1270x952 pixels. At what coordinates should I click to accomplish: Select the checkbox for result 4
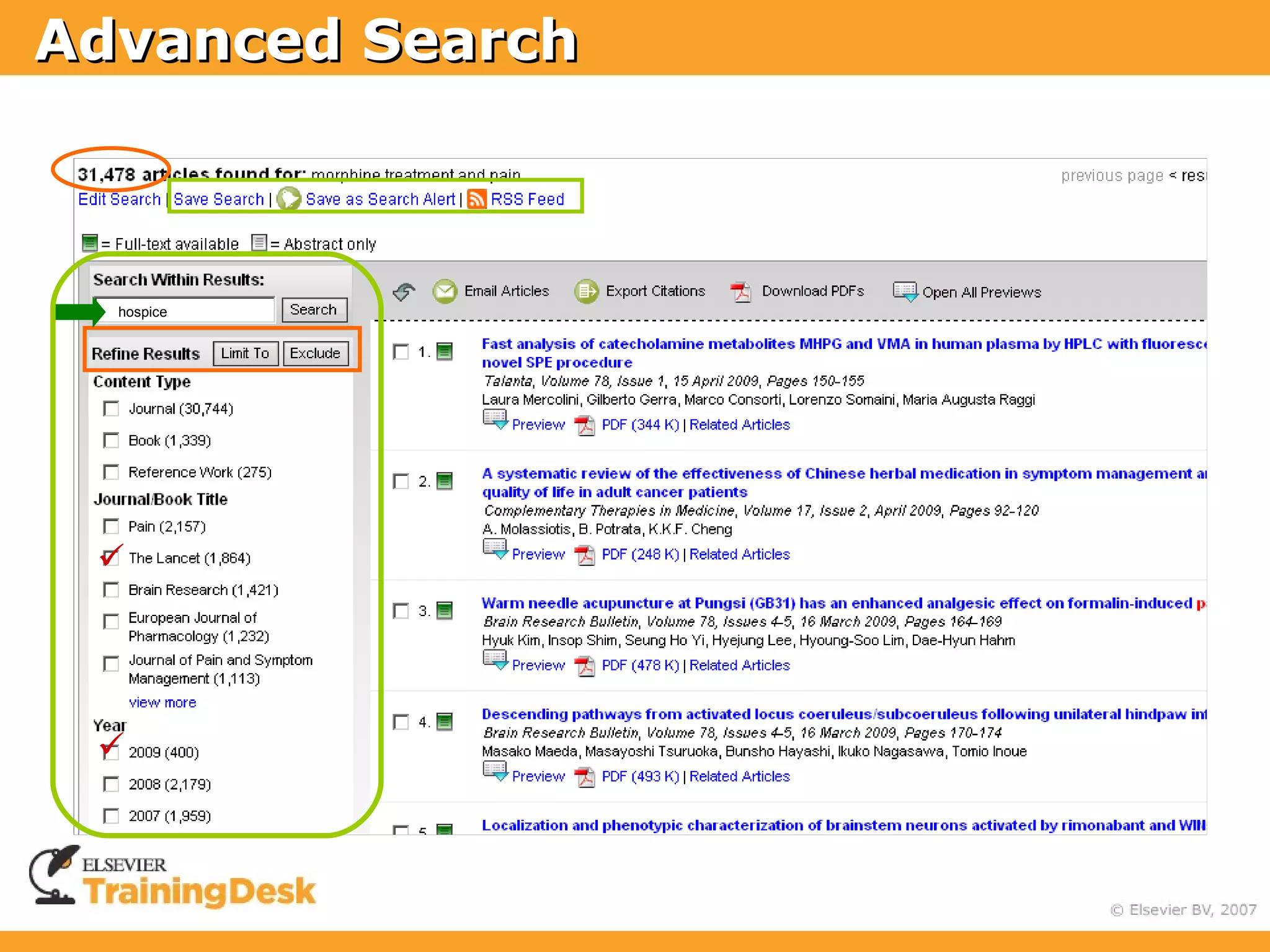click(x=401, y=722)
